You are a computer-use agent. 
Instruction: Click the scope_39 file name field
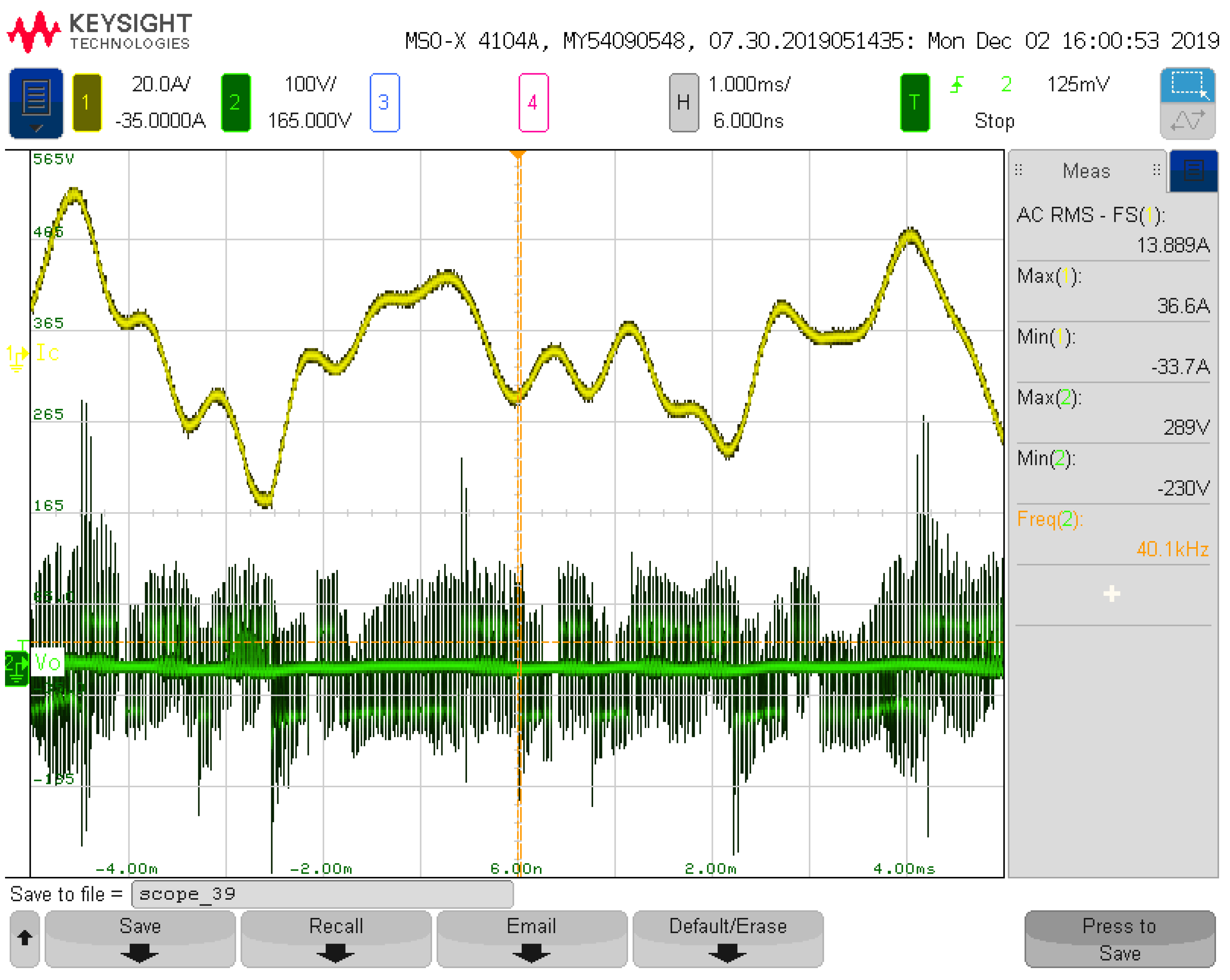pyautogui.click(x=322, y=893)
